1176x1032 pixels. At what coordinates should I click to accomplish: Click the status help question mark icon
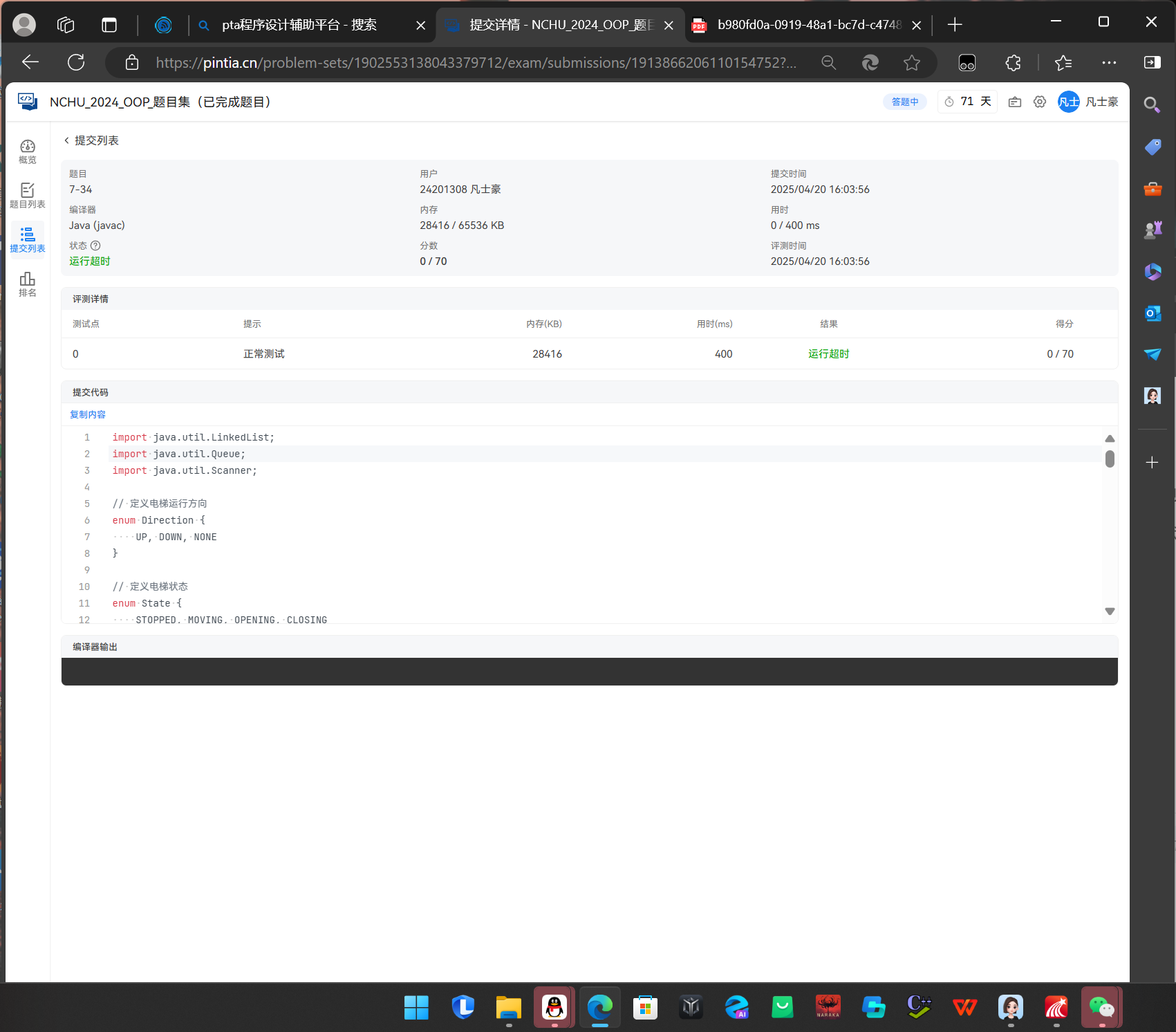point(96,246)
